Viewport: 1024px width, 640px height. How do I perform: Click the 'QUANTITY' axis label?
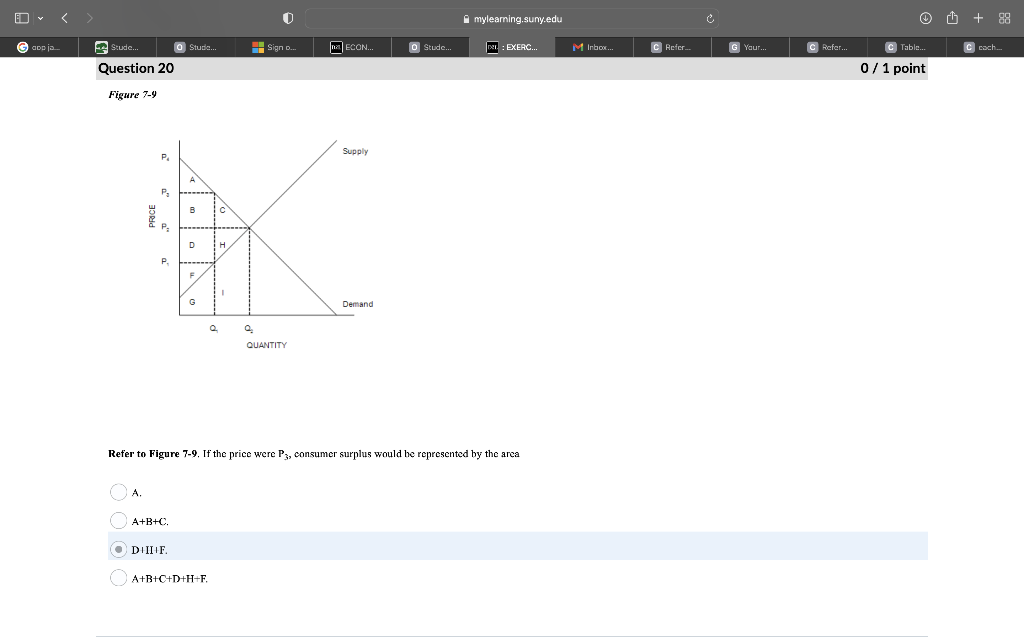[x=266, y=345]
